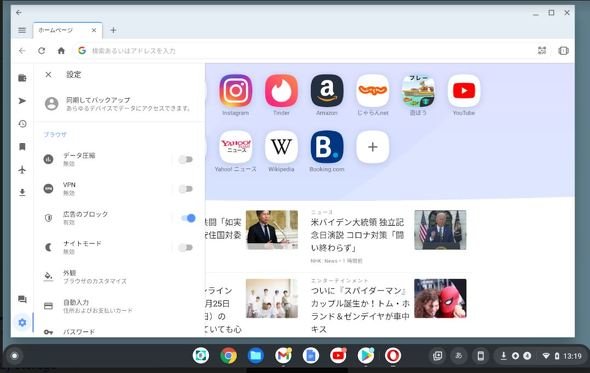
Task: Open the bookmarks sidebar icon
Action: click(x=22, y=147)
